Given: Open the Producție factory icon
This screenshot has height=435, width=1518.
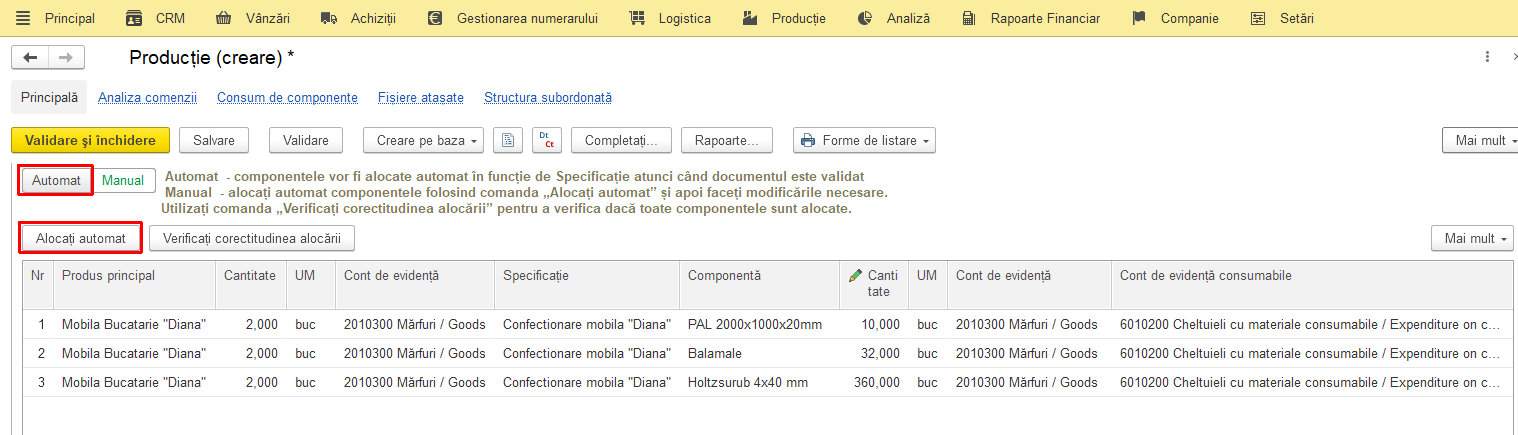Looking at the screenshot, I should pos(751,18).
